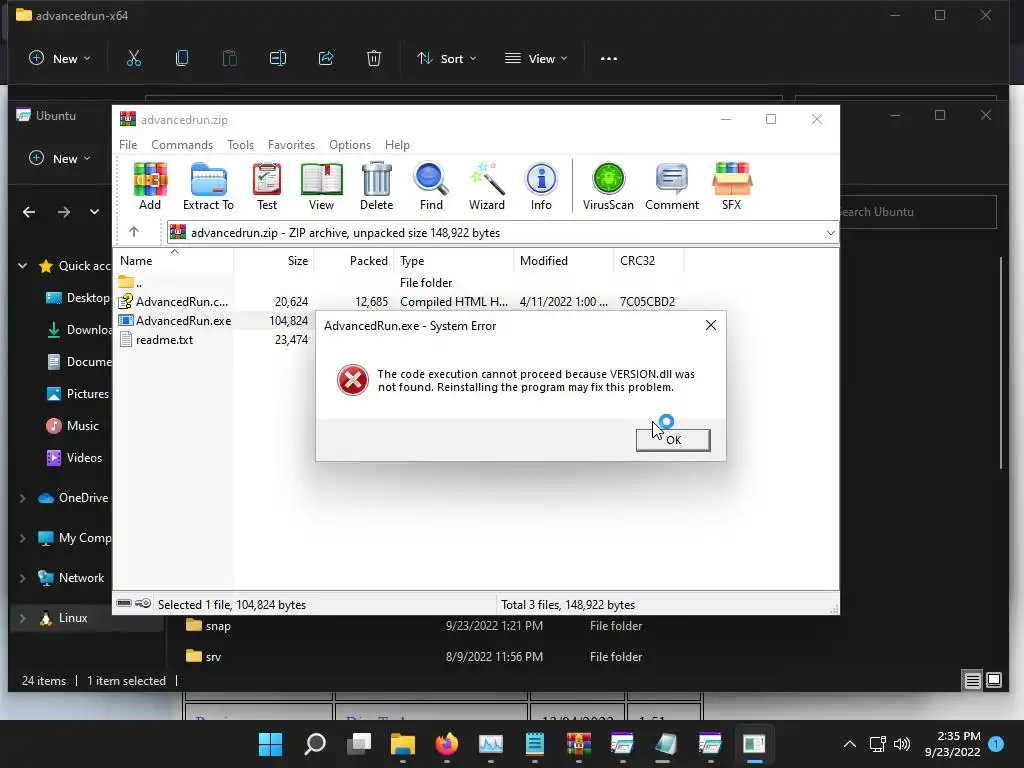Click the Find magnifier icon in WinRAR

tap(431, 186)
